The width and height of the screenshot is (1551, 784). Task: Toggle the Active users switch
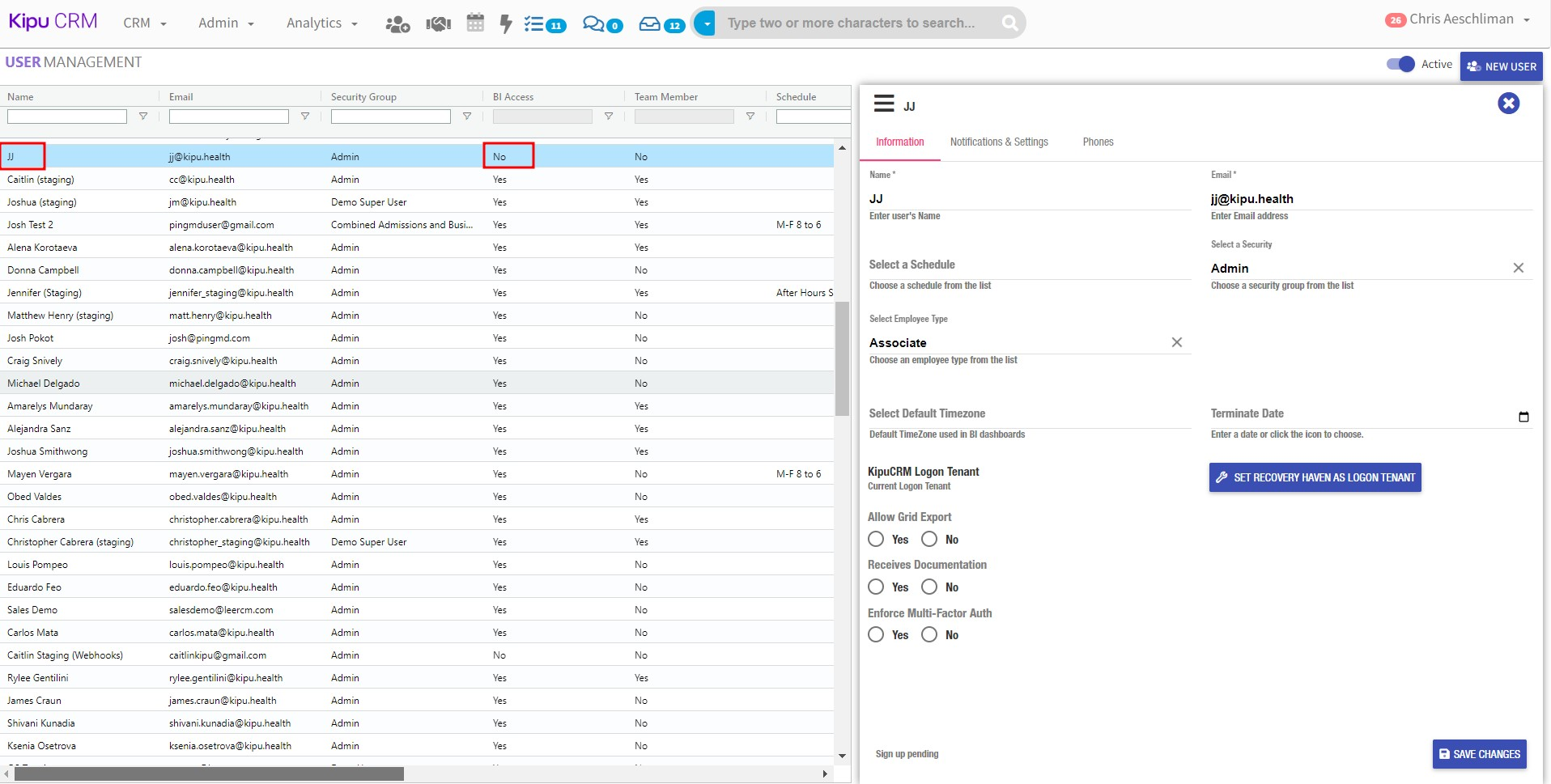point(1400,64)
